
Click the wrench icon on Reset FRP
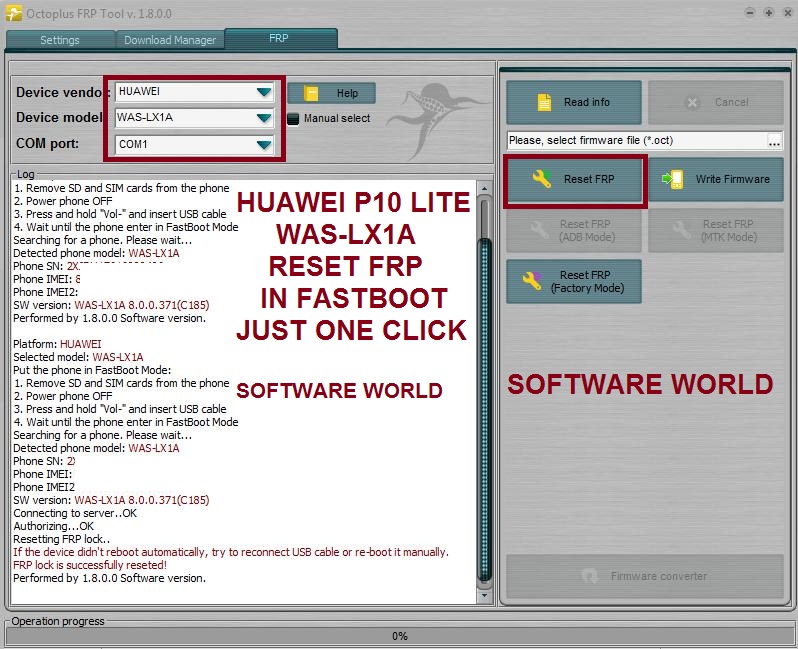(x=542, y=179)
